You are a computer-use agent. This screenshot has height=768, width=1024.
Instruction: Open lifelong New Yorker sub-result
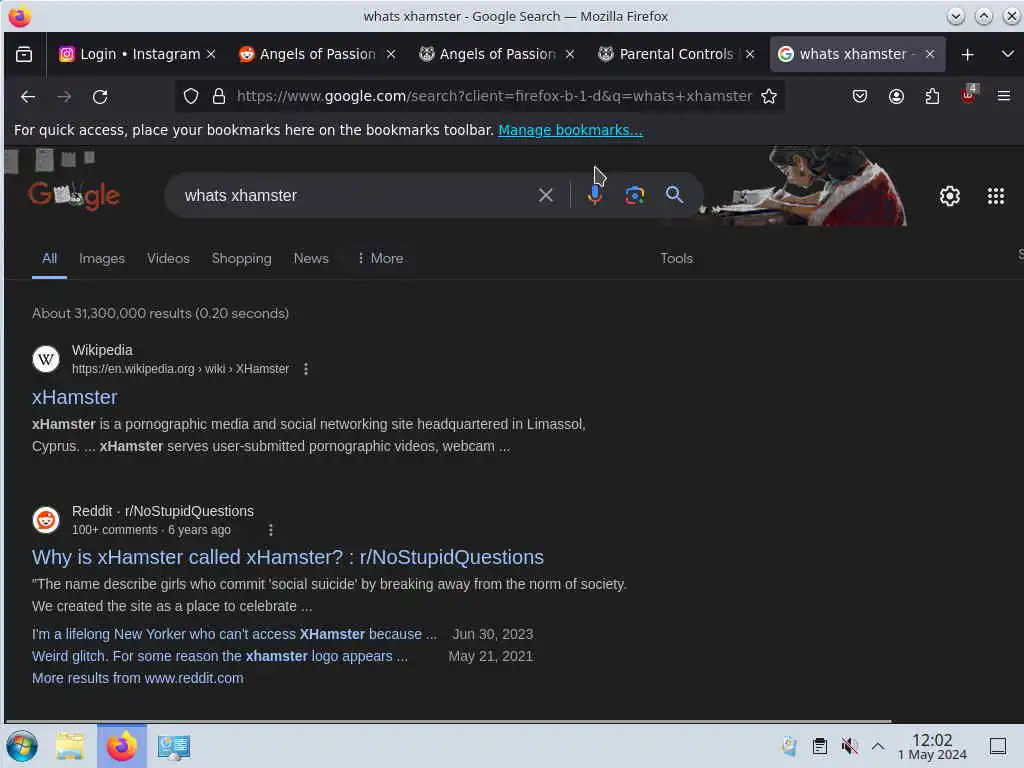pos(234,634)
